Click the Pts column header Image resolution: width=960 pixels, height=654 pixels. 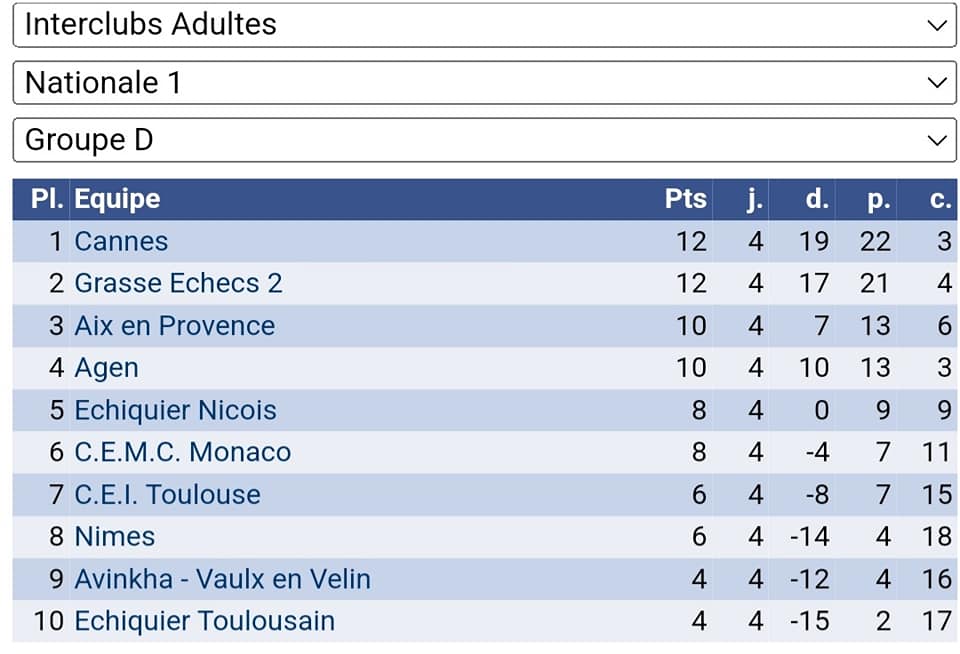[x=685, y=199]
